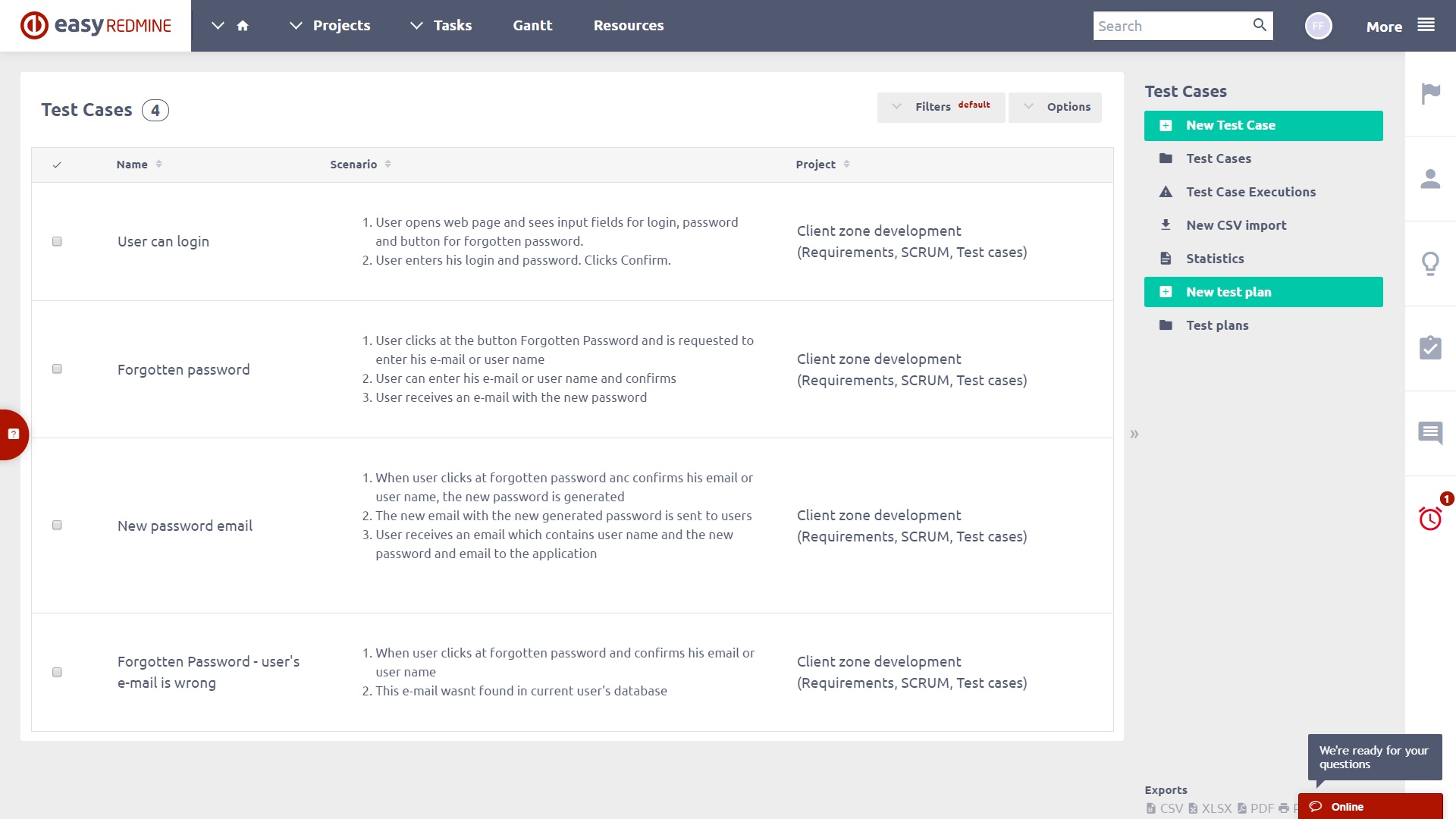Click the red help button at left edge

(x=13, y=435)
